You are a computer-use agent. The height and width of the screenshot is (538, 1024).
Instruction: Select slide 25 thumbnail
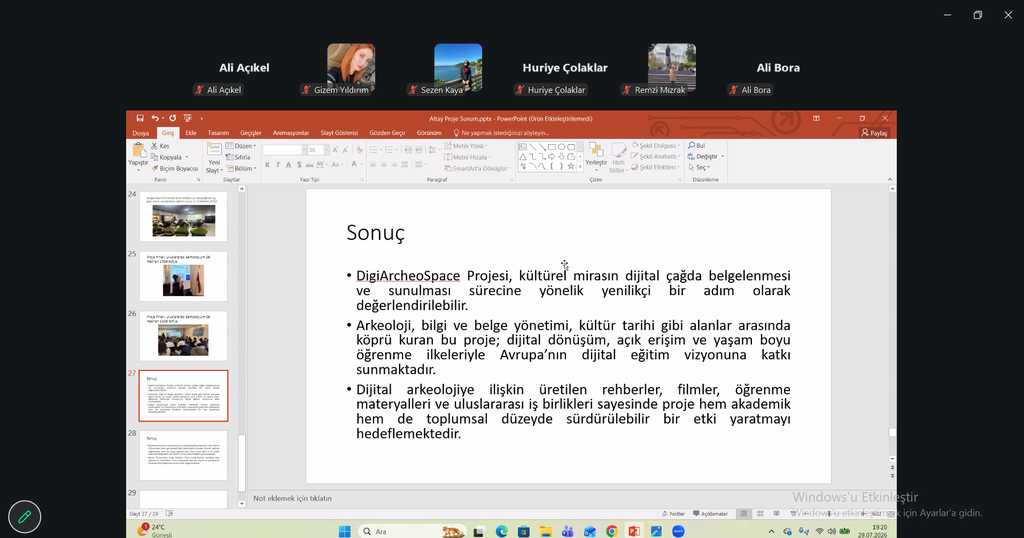pos(184,276)
